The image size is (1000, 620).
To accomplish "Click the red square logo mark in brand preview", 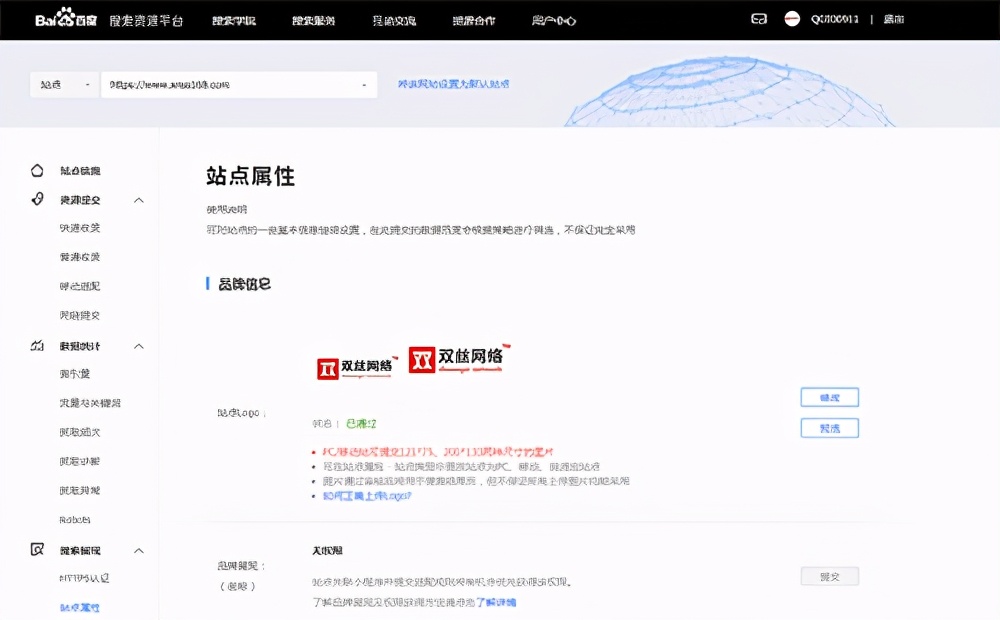I will (x=422, y=361).
